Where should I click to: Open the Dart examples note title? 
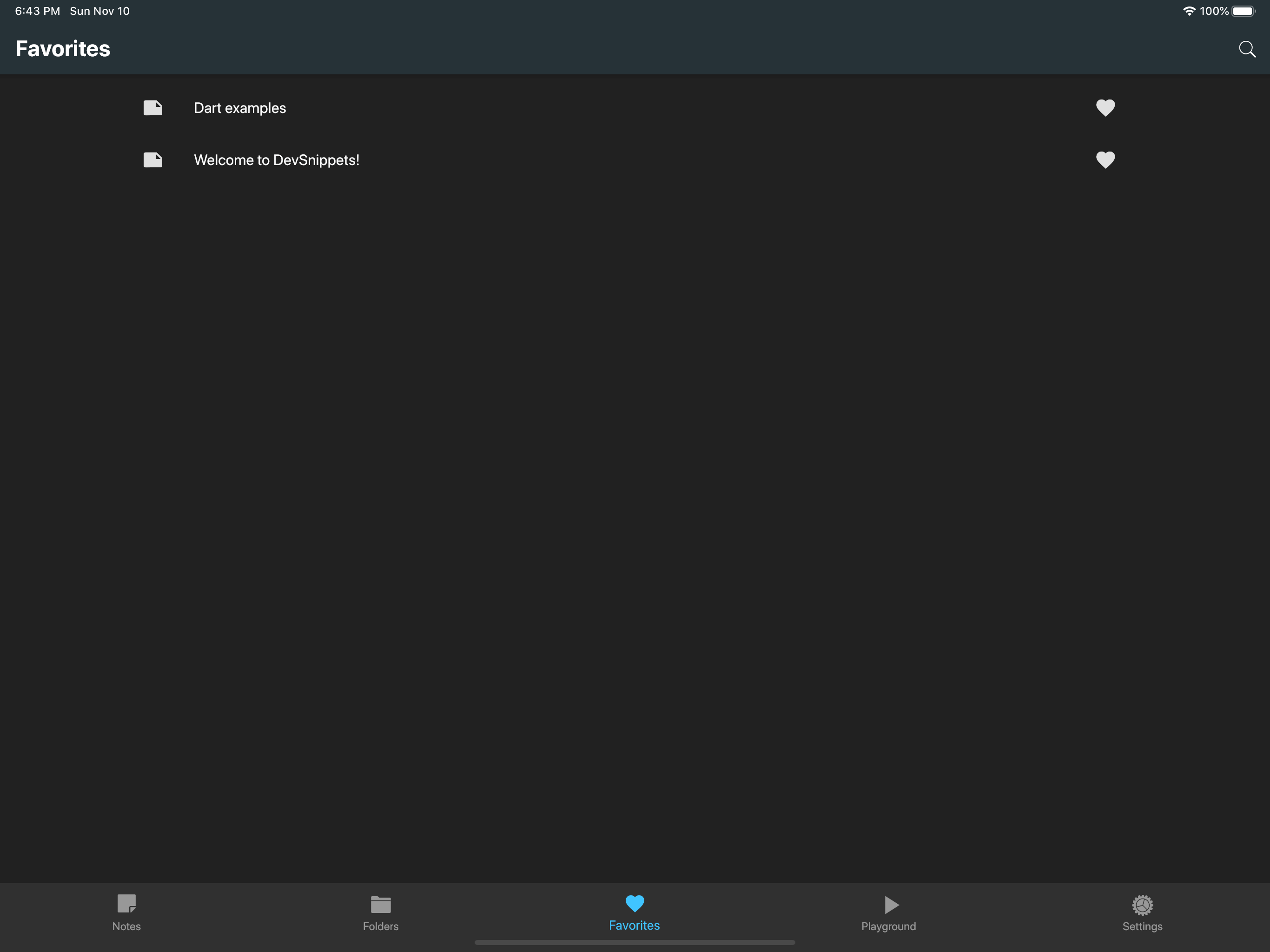pyautogui.click(x=239, y=108)
